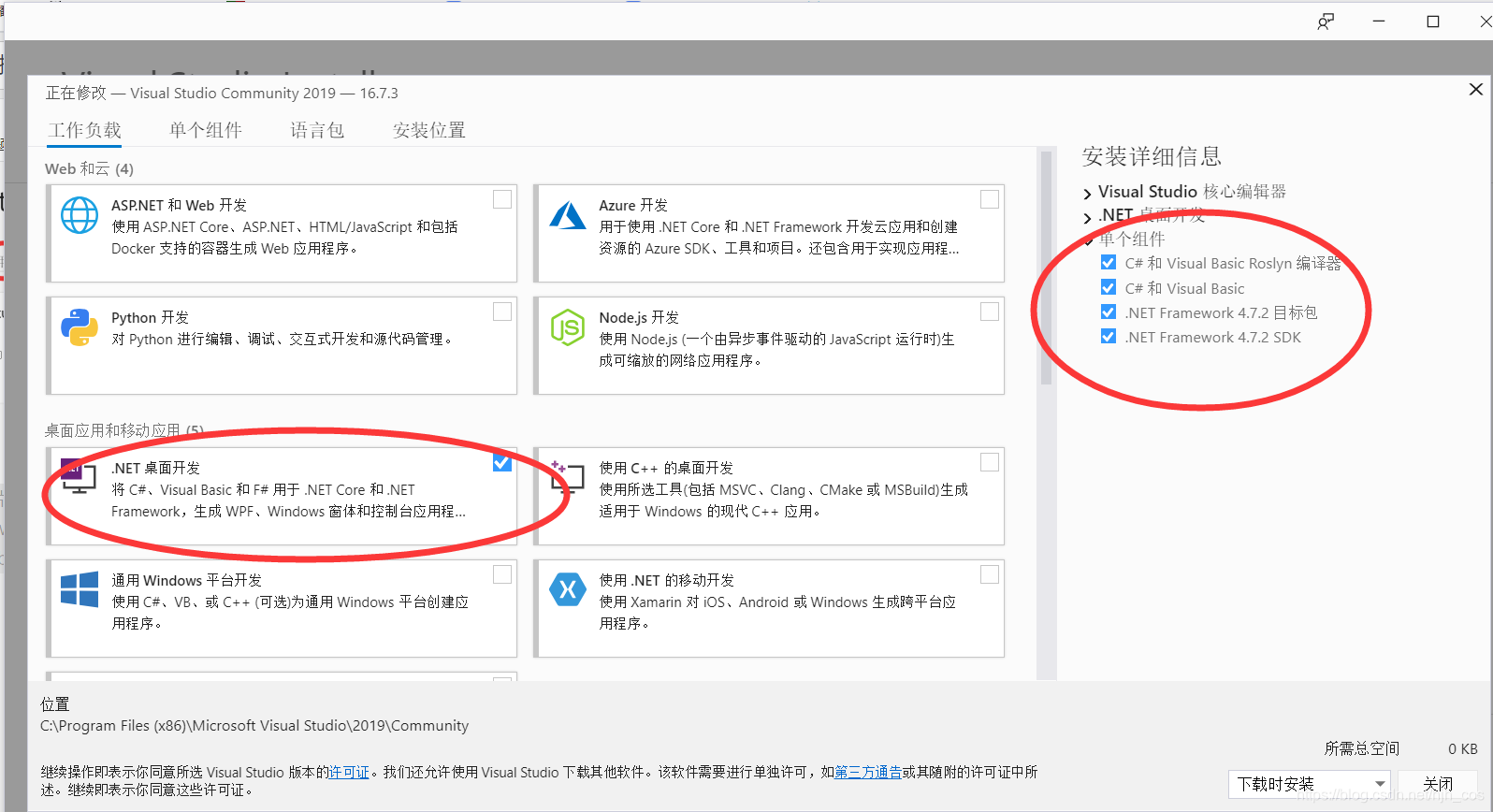Minimize the Visual Studio Installer window

pyautogui.click(x=1379, y=22)
